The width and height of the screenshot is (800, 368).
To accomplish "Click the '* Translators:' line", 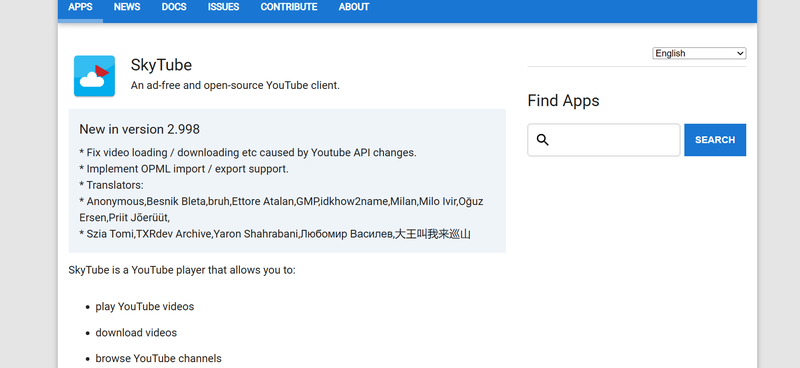I will point(111,185).
